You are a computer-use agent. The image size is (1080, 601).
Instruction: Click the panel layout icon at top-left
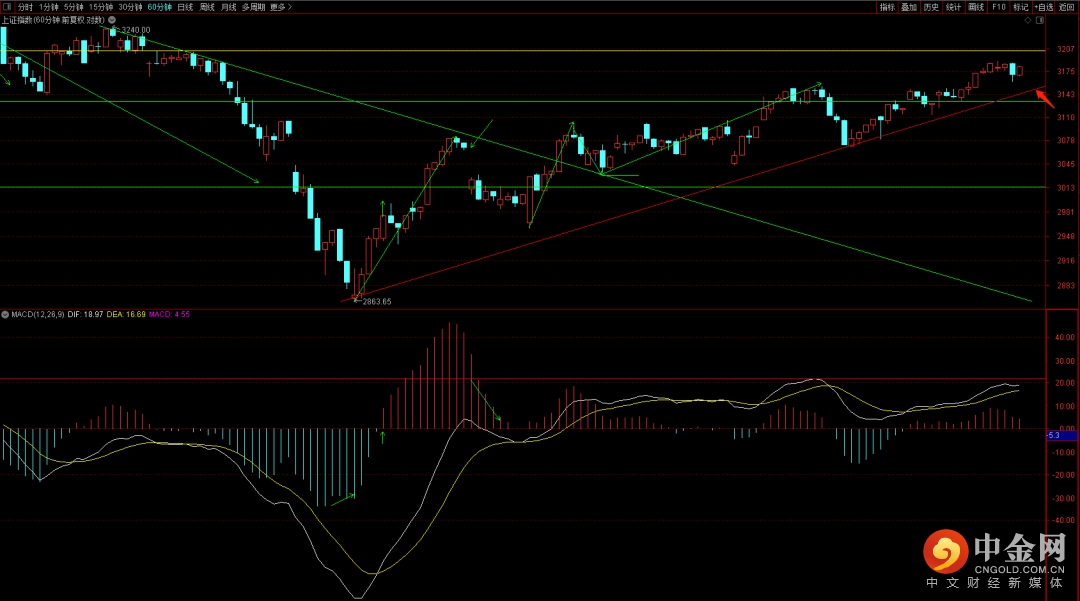(x=7, y=7)
